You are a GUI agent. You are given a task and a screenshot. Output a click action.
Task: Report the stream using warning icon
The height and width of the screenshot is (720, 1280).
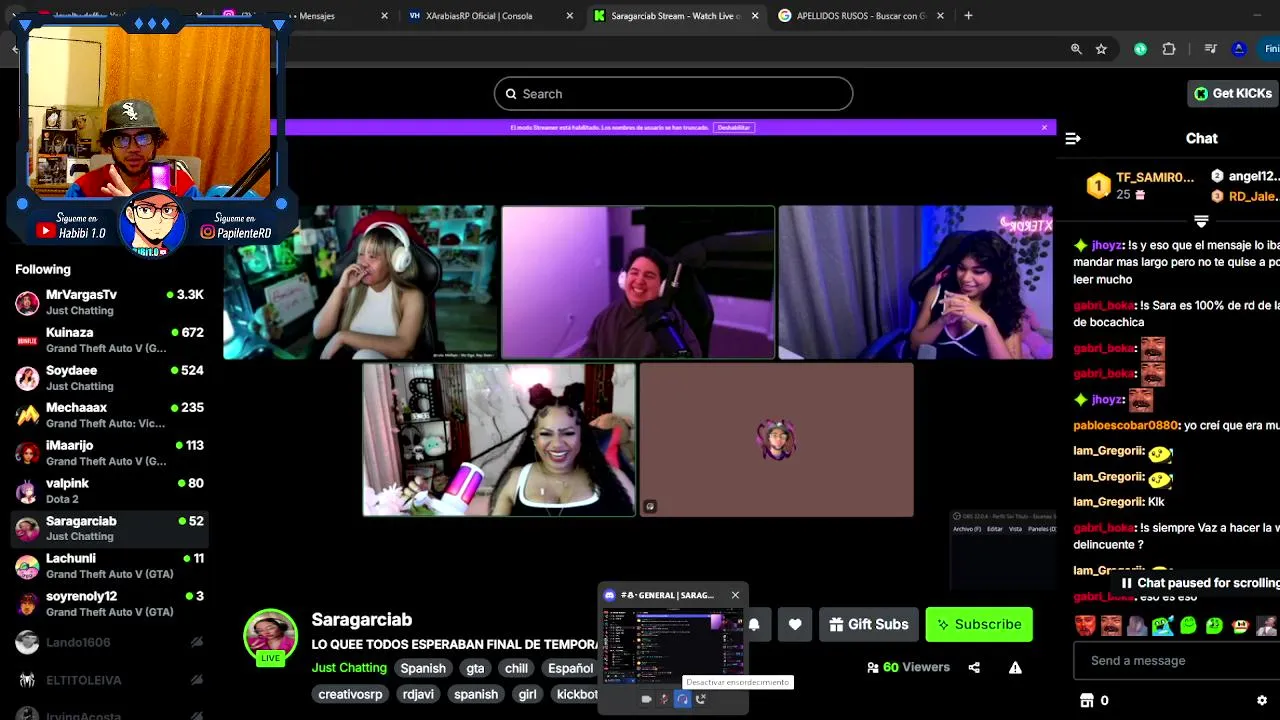1015,668
